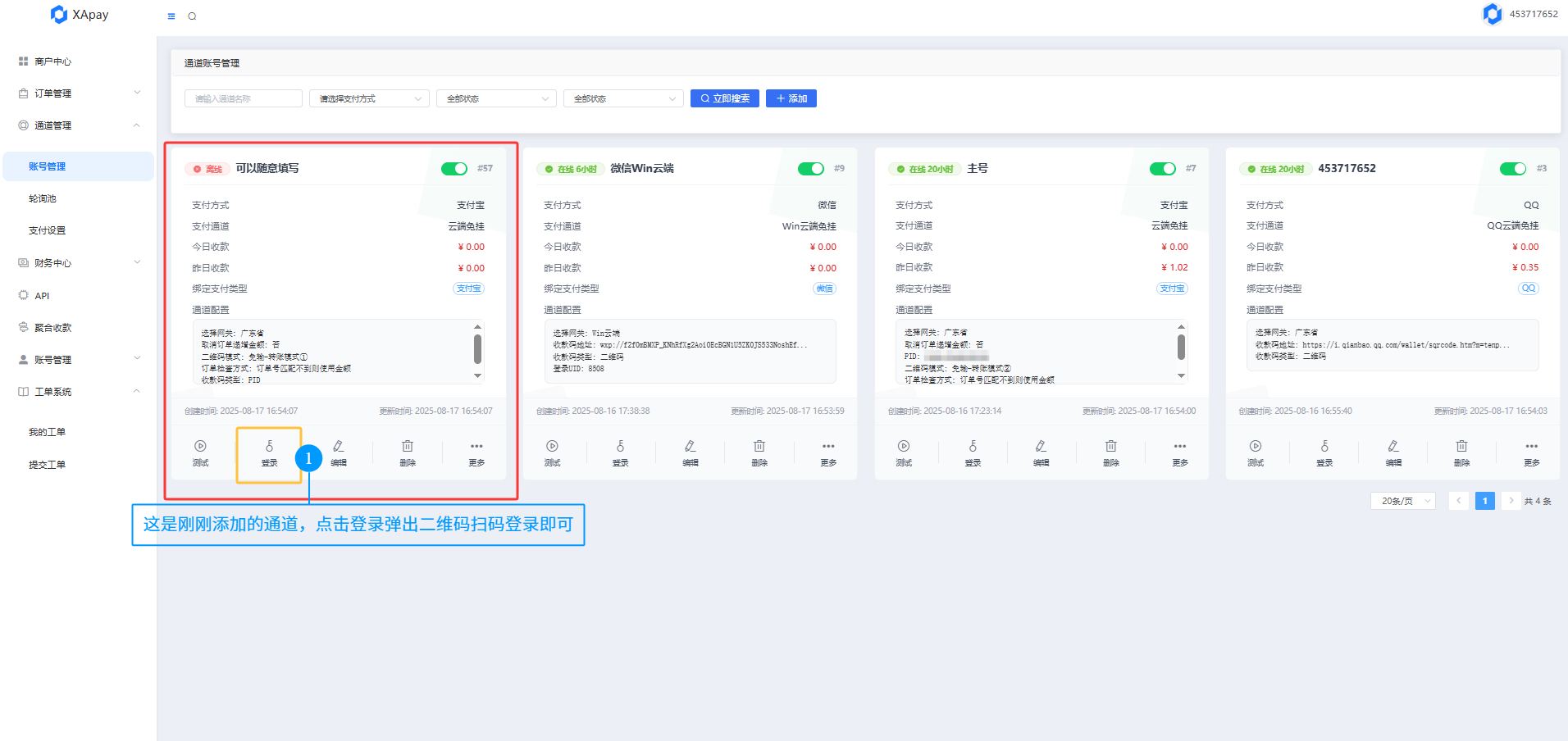
Task: Click the 立即搜索 search button
Action: coord(724,98)
